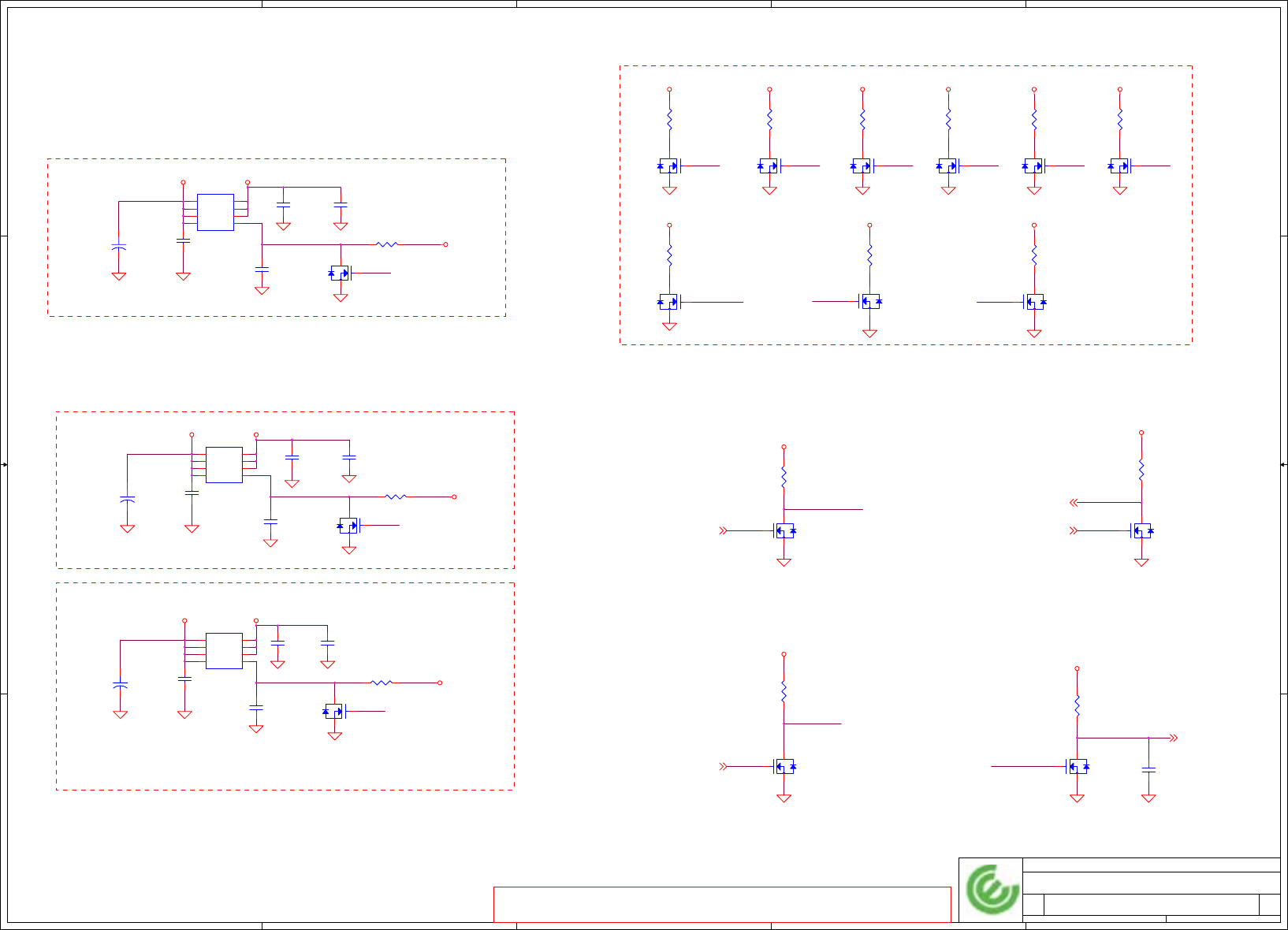Click the small revision cell right of title field
This screenshot has height=930, width=1288.
(x=1269, y=905)
